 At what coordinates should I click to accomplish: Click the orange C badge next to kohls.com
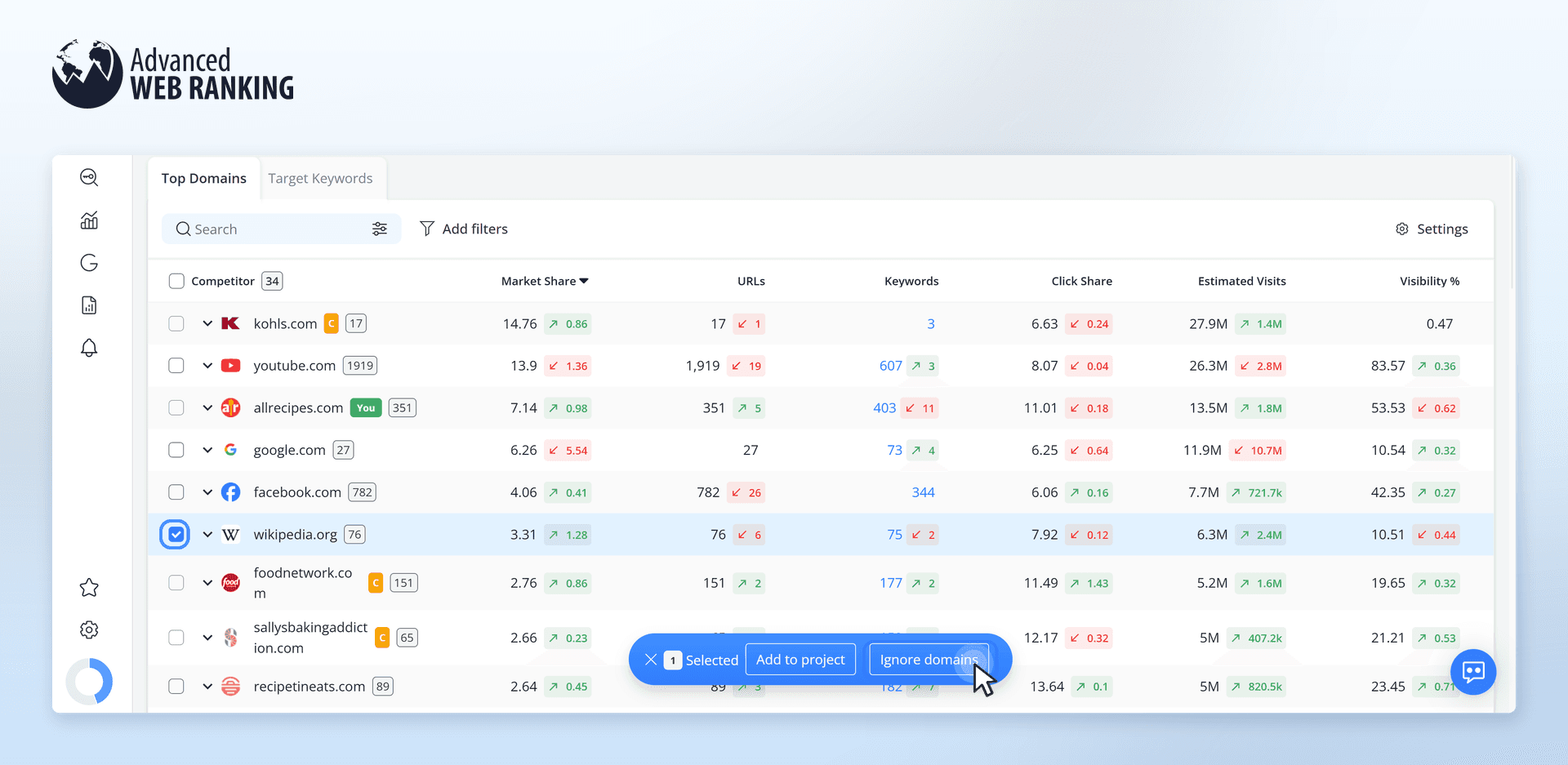[332, 323]
